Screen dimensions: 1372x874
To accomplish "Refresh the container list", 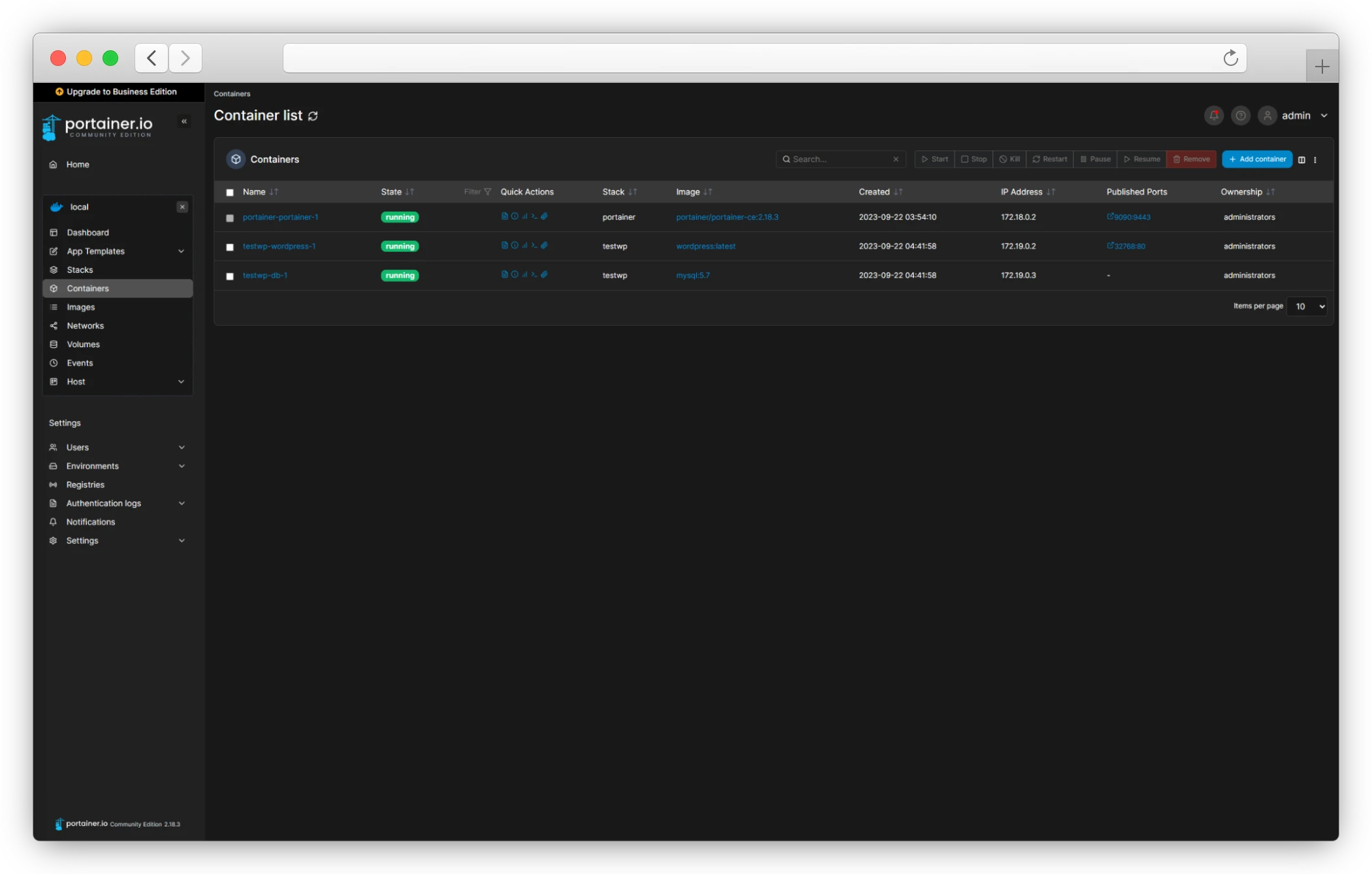I will click(313, 116).
